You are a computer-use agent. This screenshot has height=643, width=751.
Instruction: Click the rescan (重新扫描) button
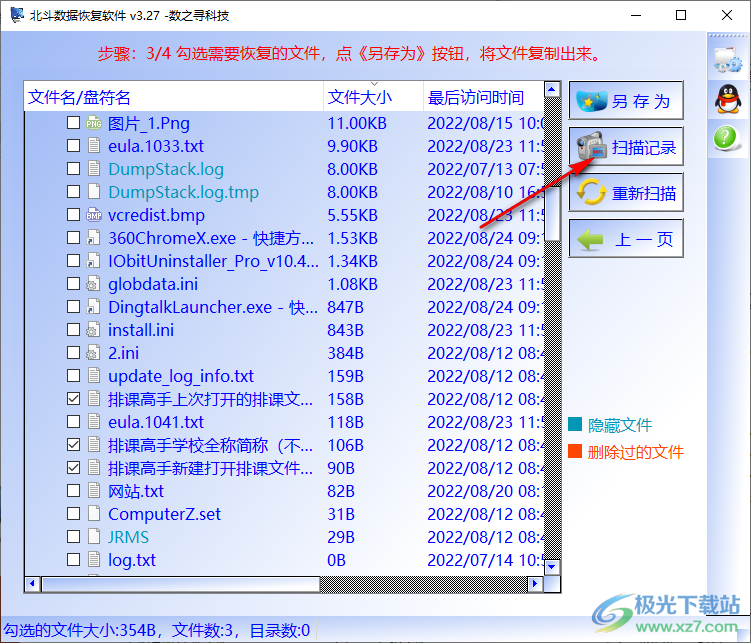point(626,192)
